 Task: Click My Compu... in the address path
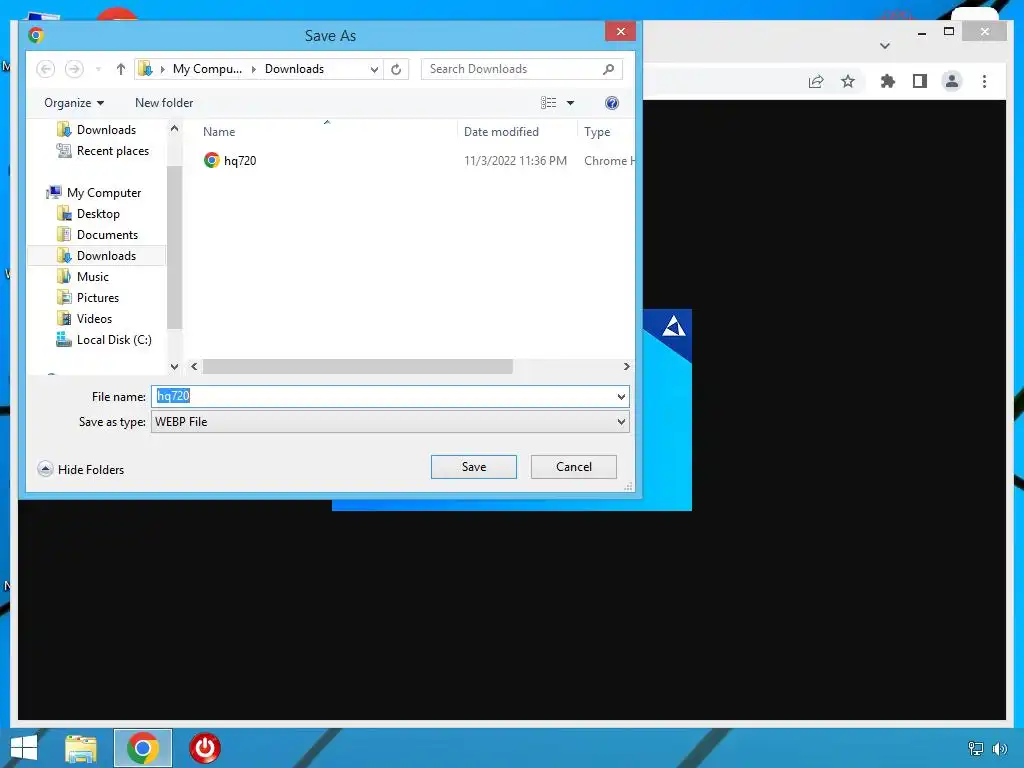pyautogui.click(x=207, y=69)
